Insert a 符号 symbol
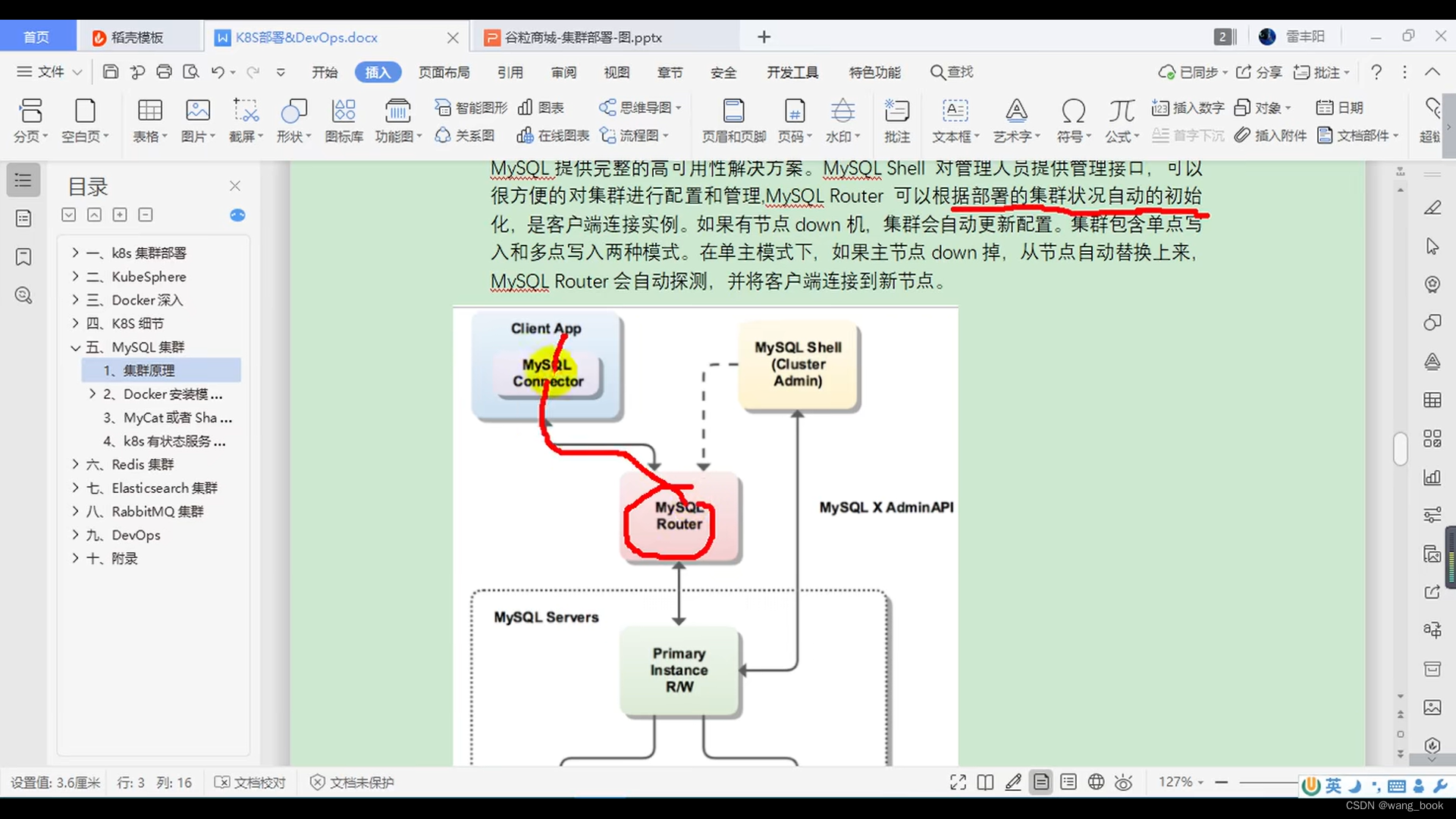This screenshot has width=1456, height=819. pyautogui.click(x=1073, y=121)
